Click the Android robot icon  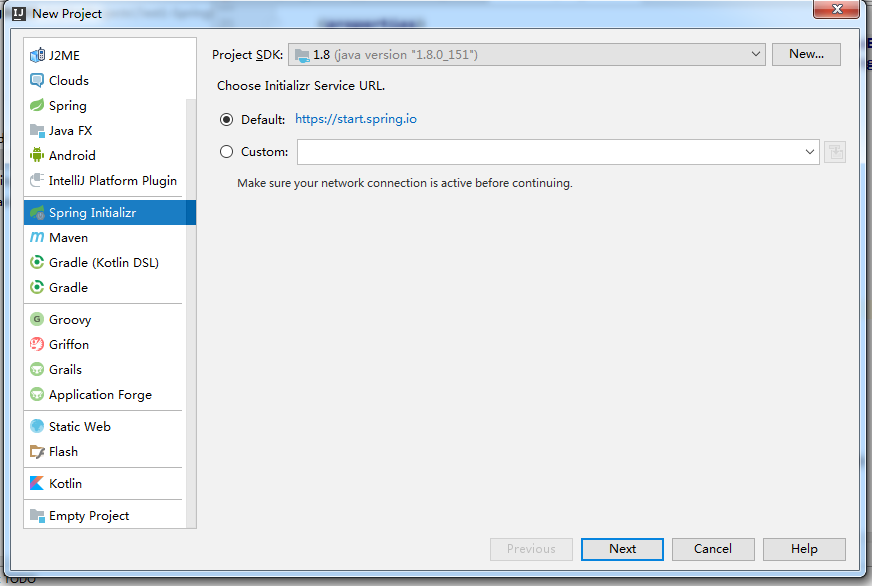pyautogui.click(x=37, y=155)
